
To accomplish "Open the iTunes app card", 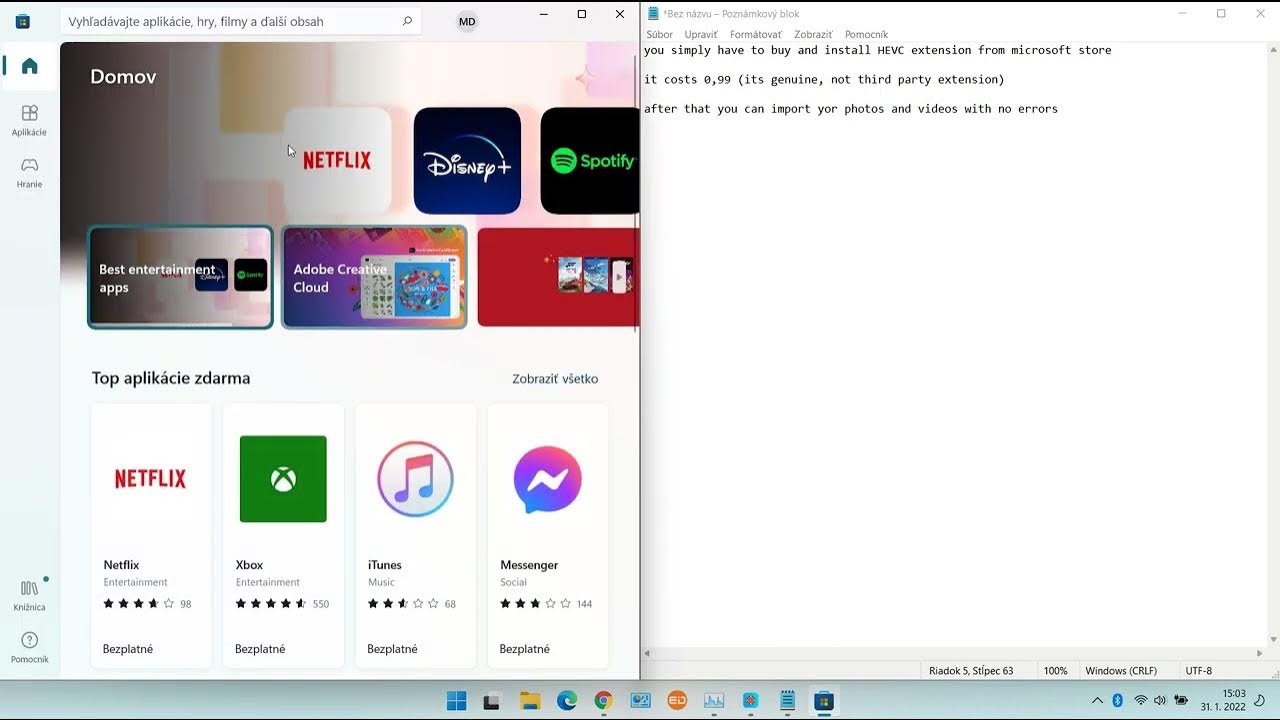I will coord(415,536).
